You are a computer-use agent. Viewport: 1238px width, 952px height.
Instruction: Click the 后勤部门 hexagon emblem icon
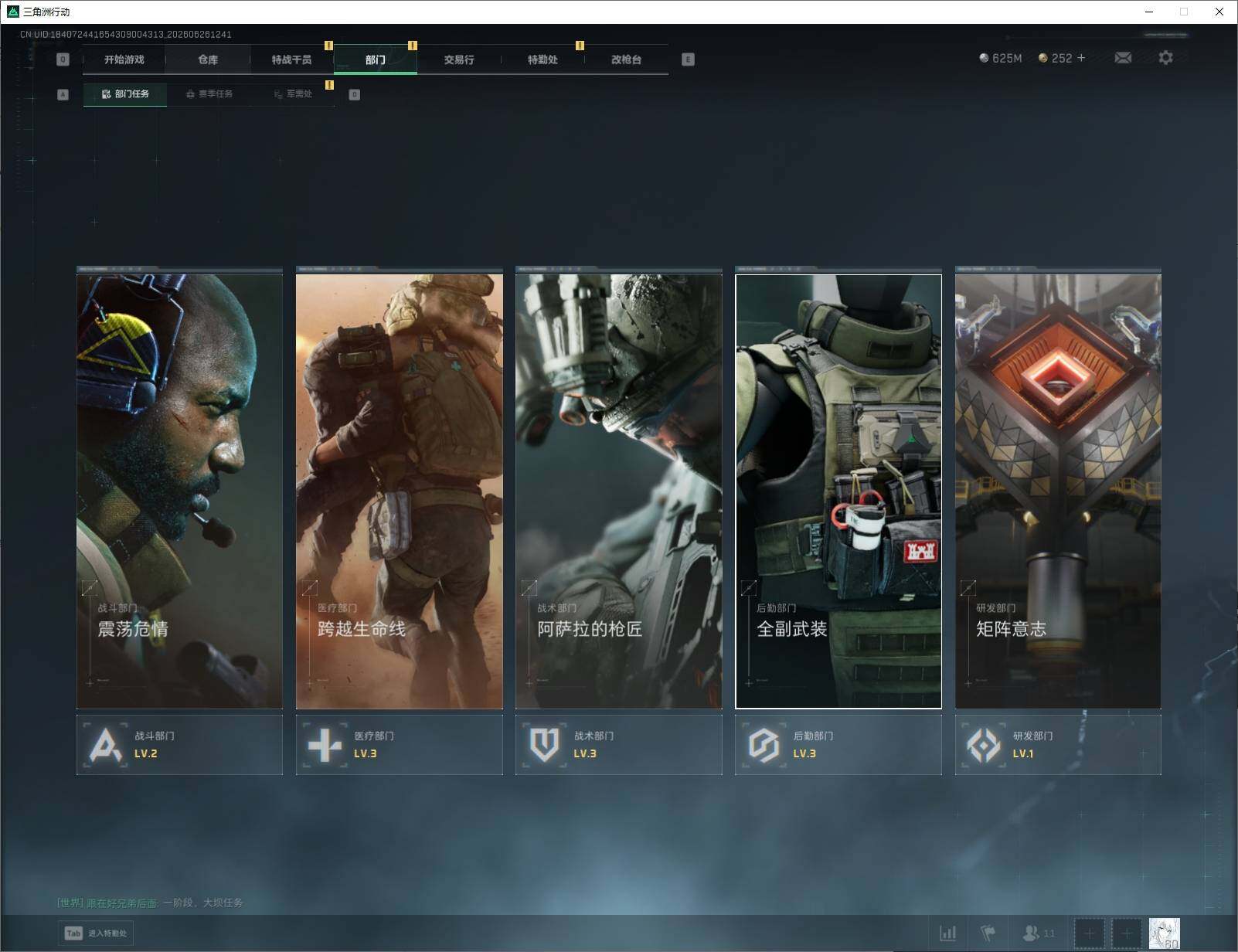click(764, 745)
